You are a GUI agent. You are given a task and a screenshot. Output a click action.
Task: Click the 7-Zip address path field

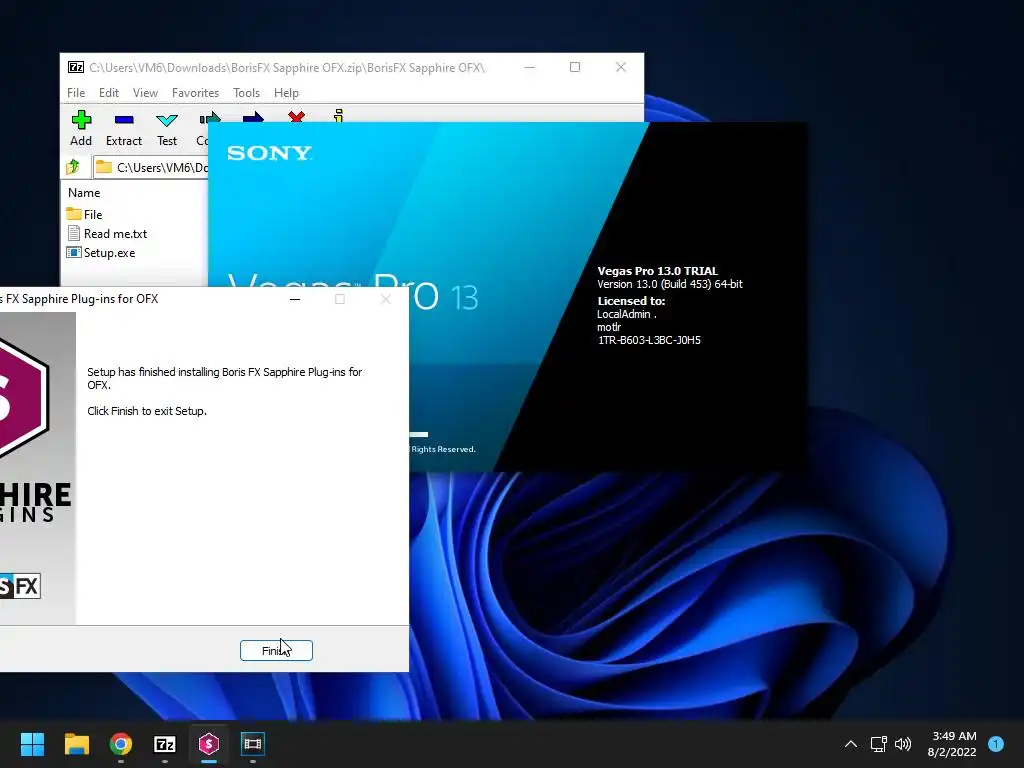pyautogui.click(x=150, y=167)
